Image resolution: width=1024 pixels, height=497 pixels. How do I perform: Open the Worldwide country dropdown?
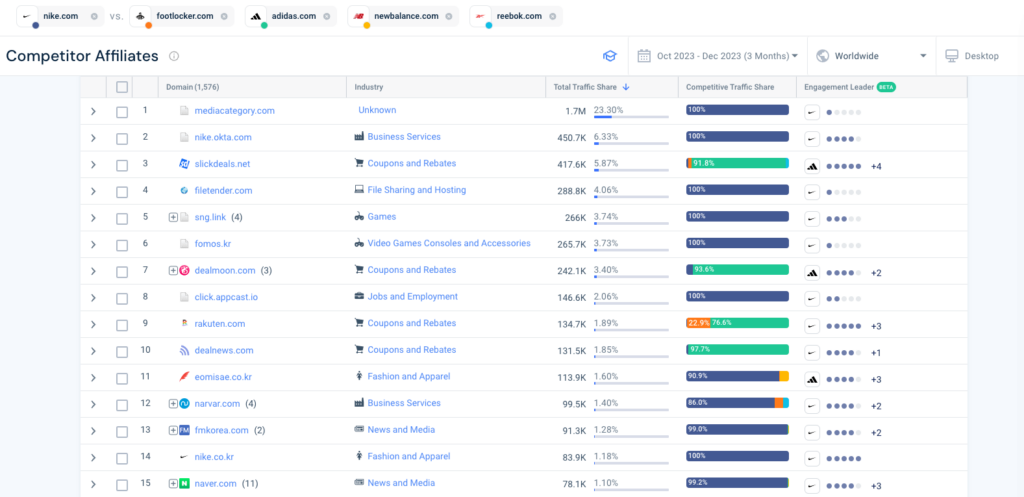coord(871,56)
